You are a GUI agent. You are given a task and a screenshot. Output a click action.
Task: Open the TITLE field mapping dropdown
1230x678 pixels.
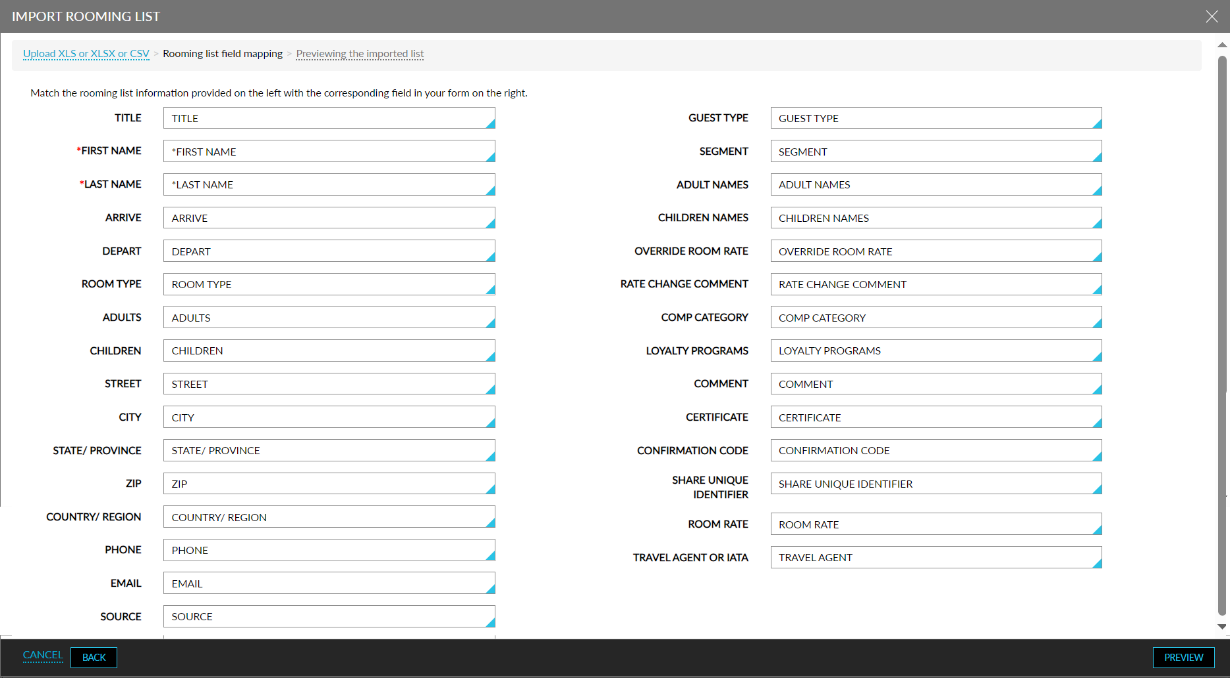pos(329,118)
